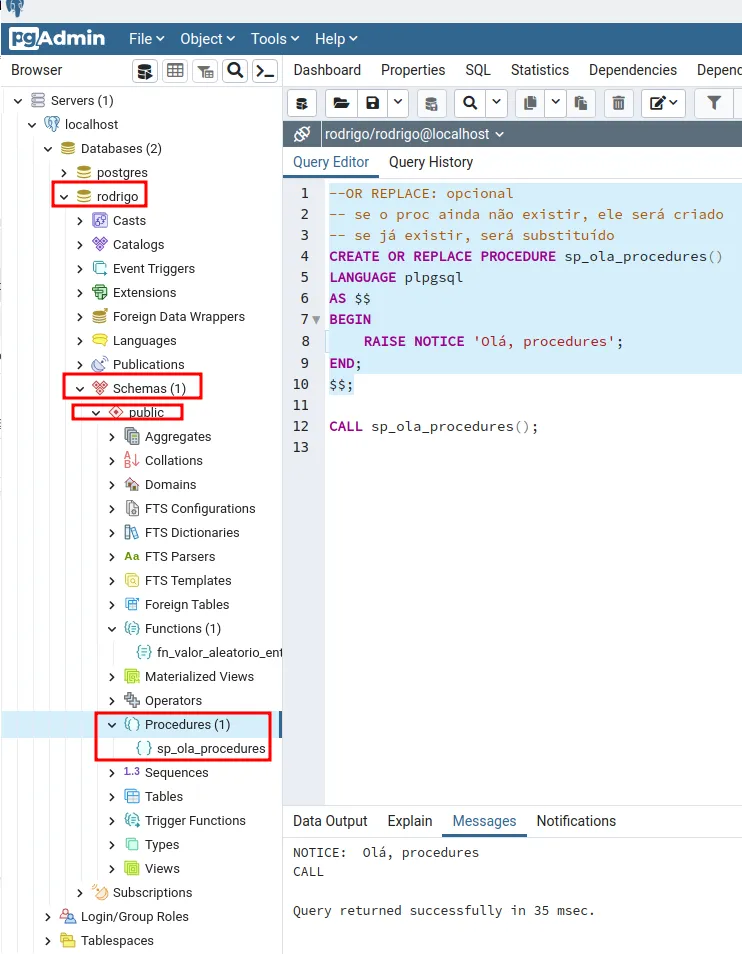The image size is (742, 954).
Task: Select the Operators node icon
Action: [x=132, y=700]
